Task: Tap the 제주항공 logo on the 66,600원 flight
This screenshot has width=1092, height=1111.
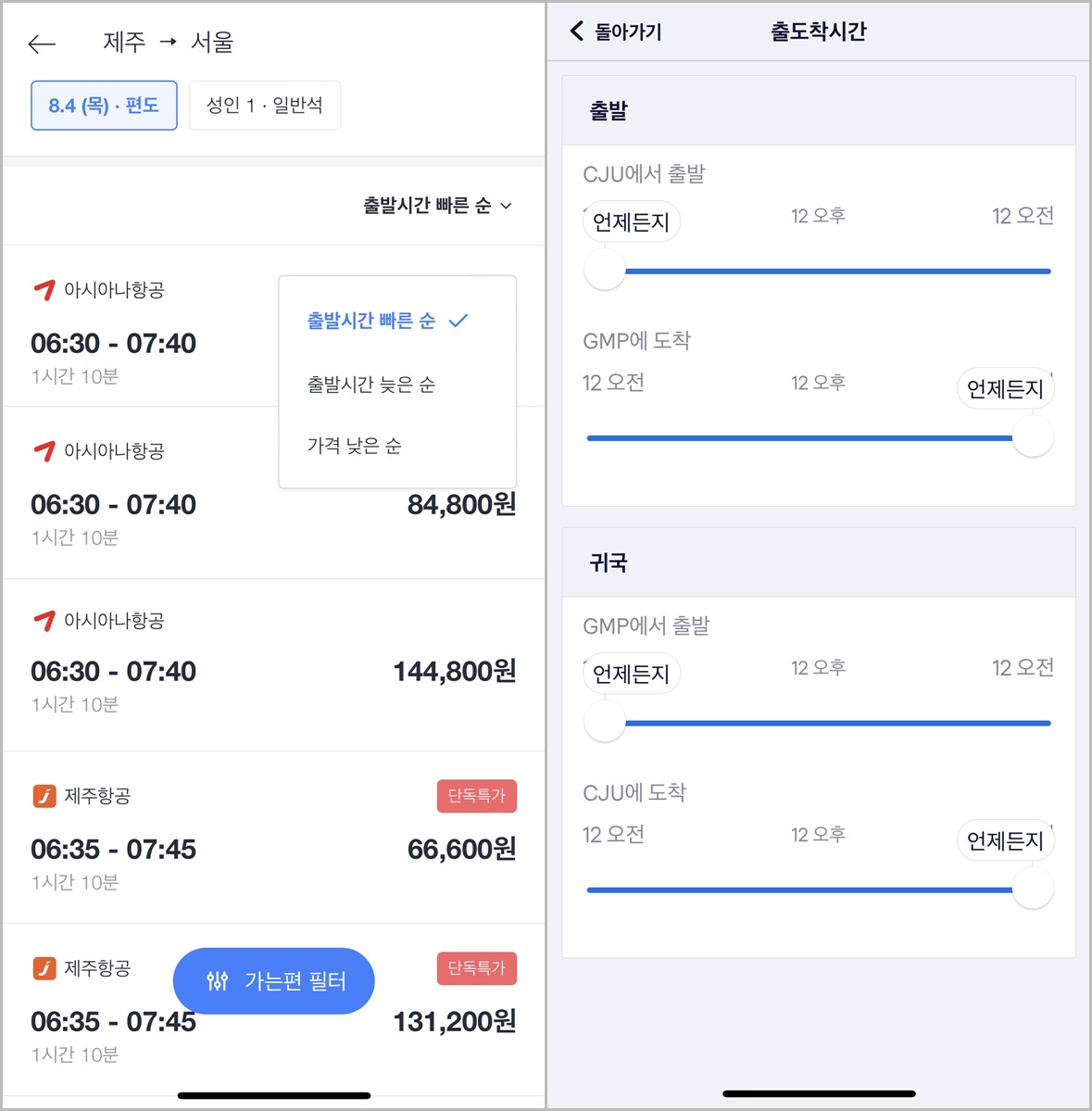Action: 44,796
